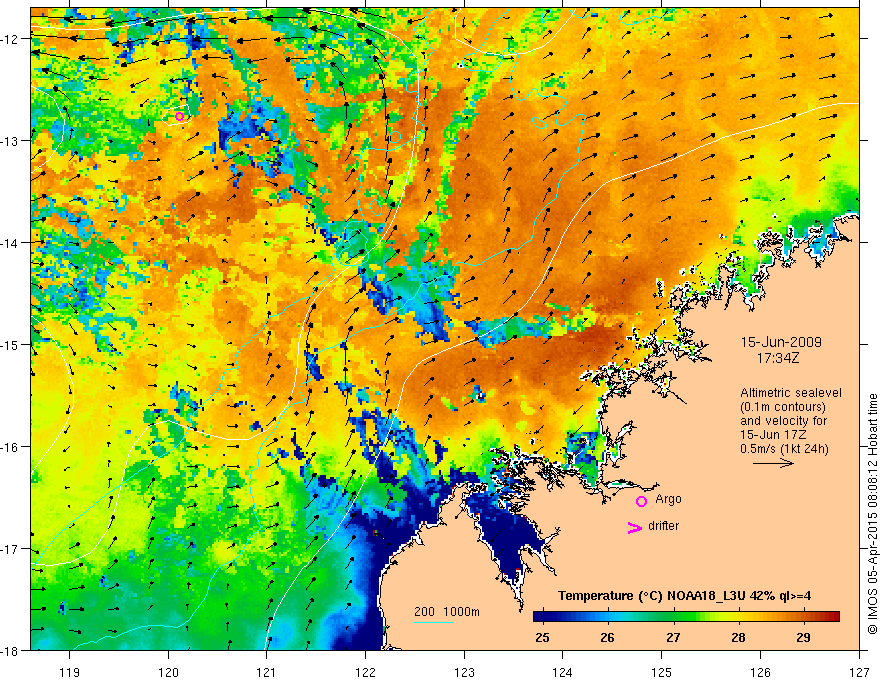Click the 'and velocity for' text line

783,421
